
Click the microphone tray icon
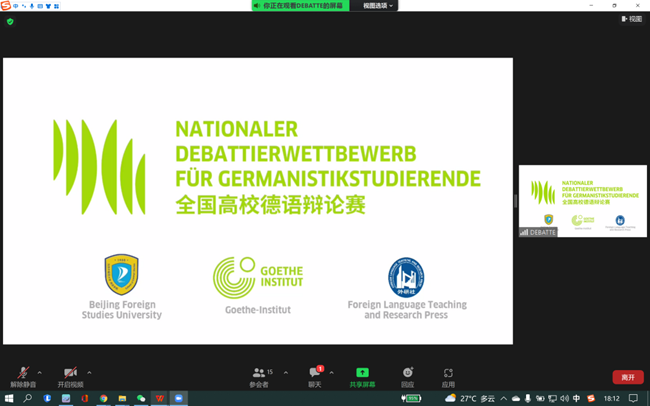tap(528, 399)
